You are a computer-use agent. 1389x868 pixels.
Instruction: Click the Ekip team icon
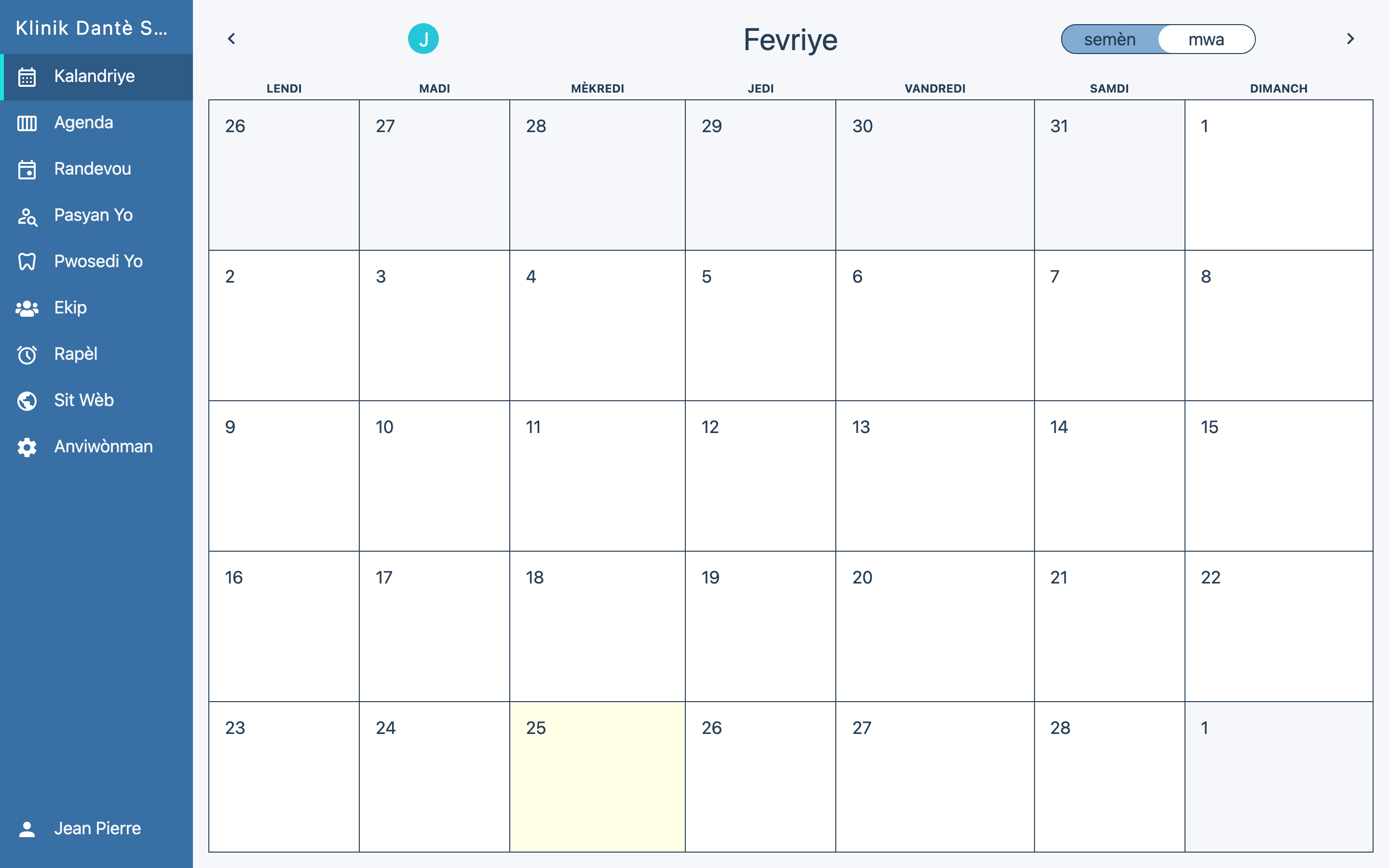27,308
